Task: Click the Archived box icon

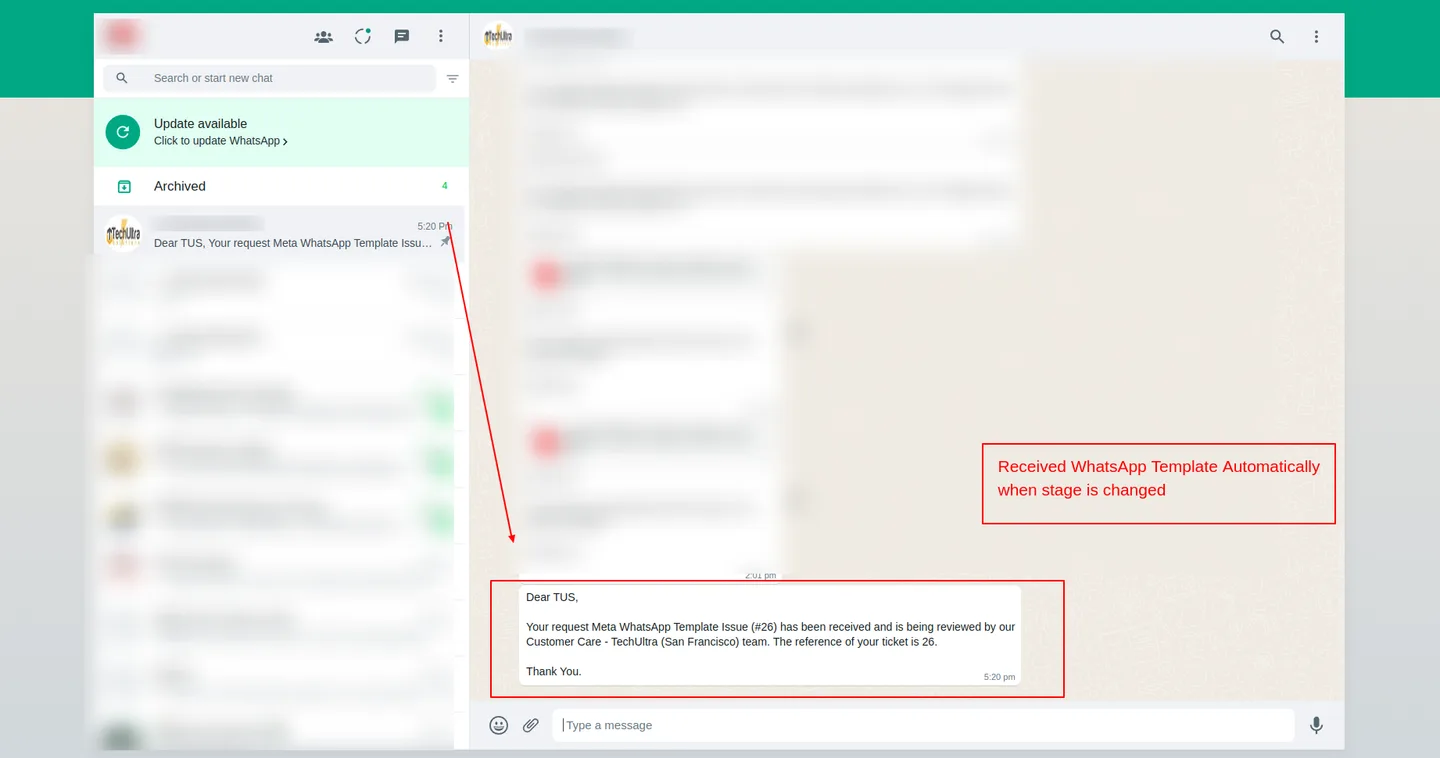Action: point(124,186)
